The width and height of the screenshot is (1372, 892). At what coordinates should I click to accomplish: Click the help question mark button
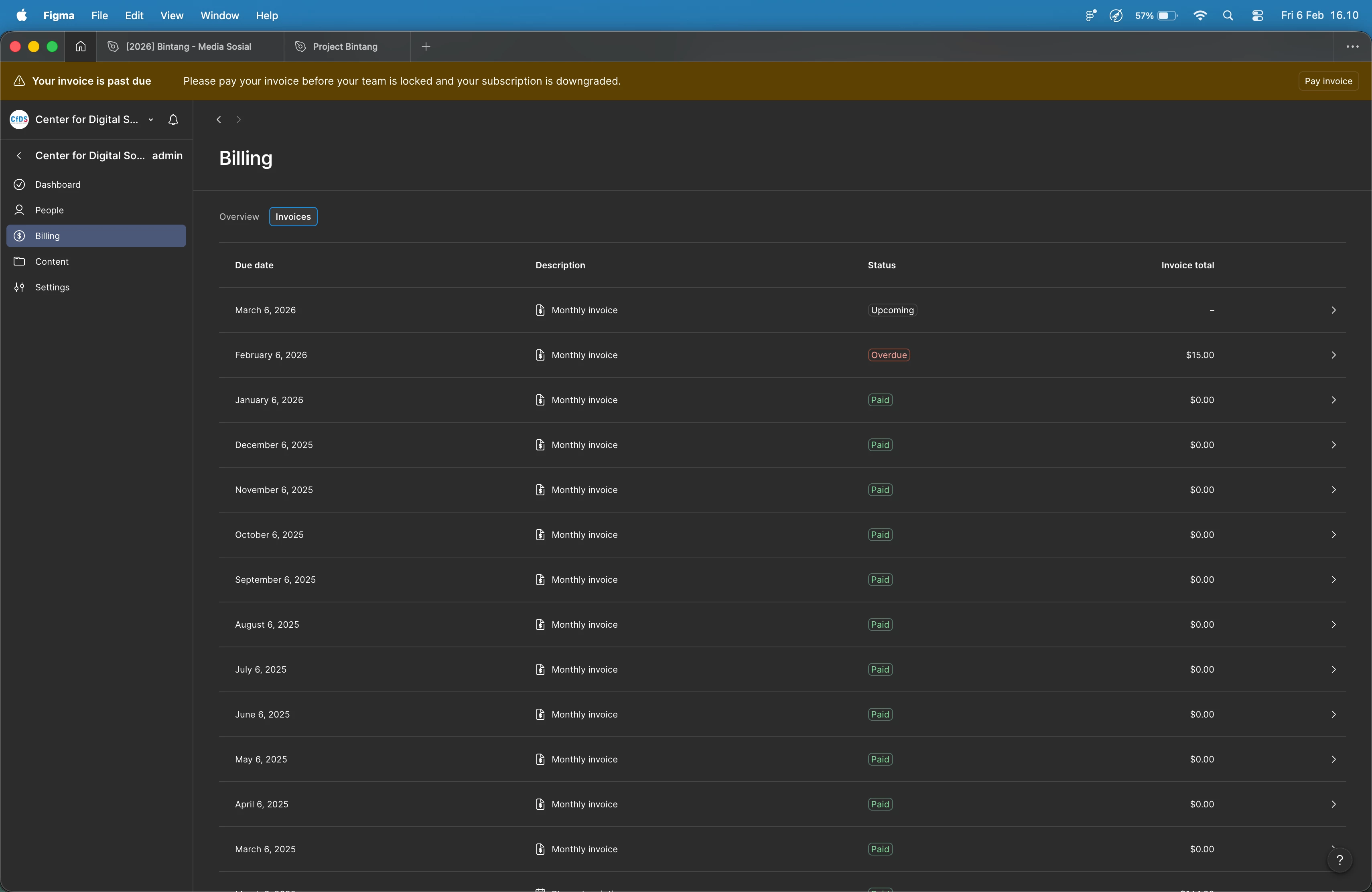click(x=1339, y=860)
